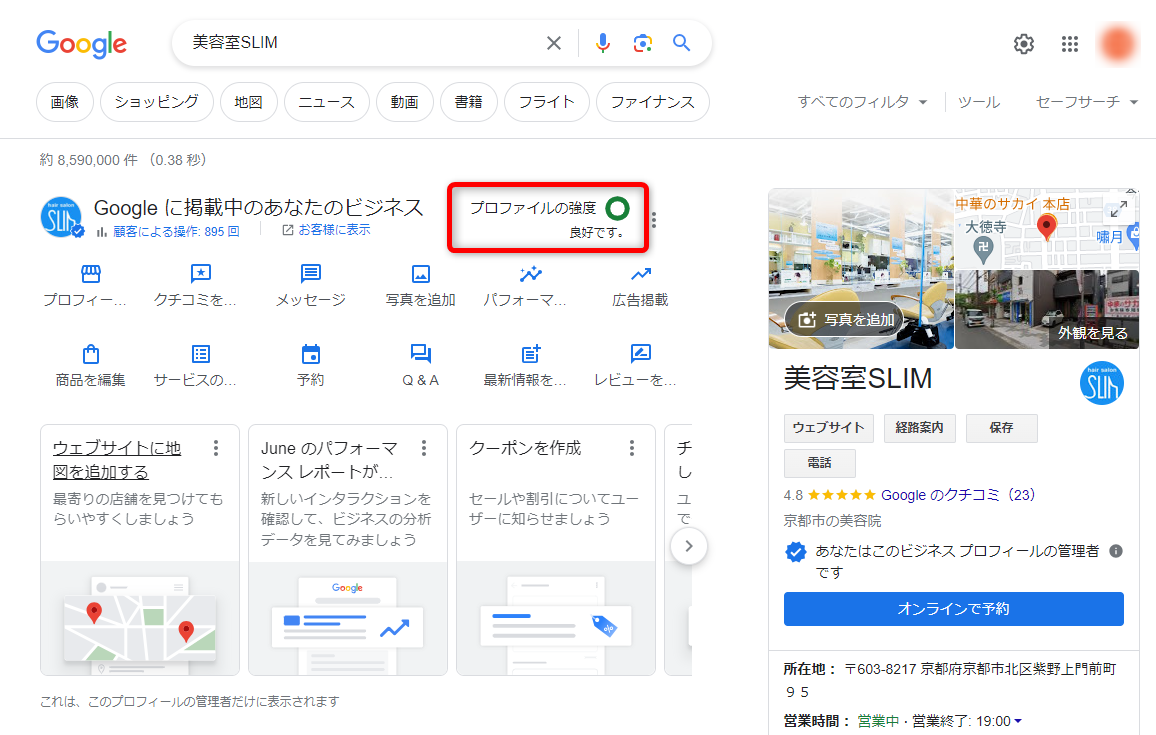The height and width of the screenshot is (735, 1156).
Task: Open the サービスの… list icon
Action: [201, 354]
